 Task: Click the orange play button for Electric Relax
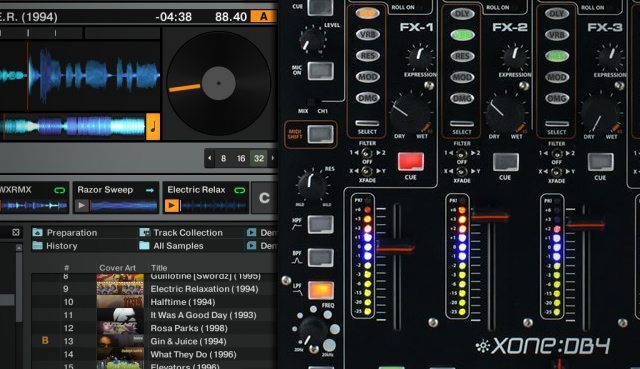tap(172, 206)
